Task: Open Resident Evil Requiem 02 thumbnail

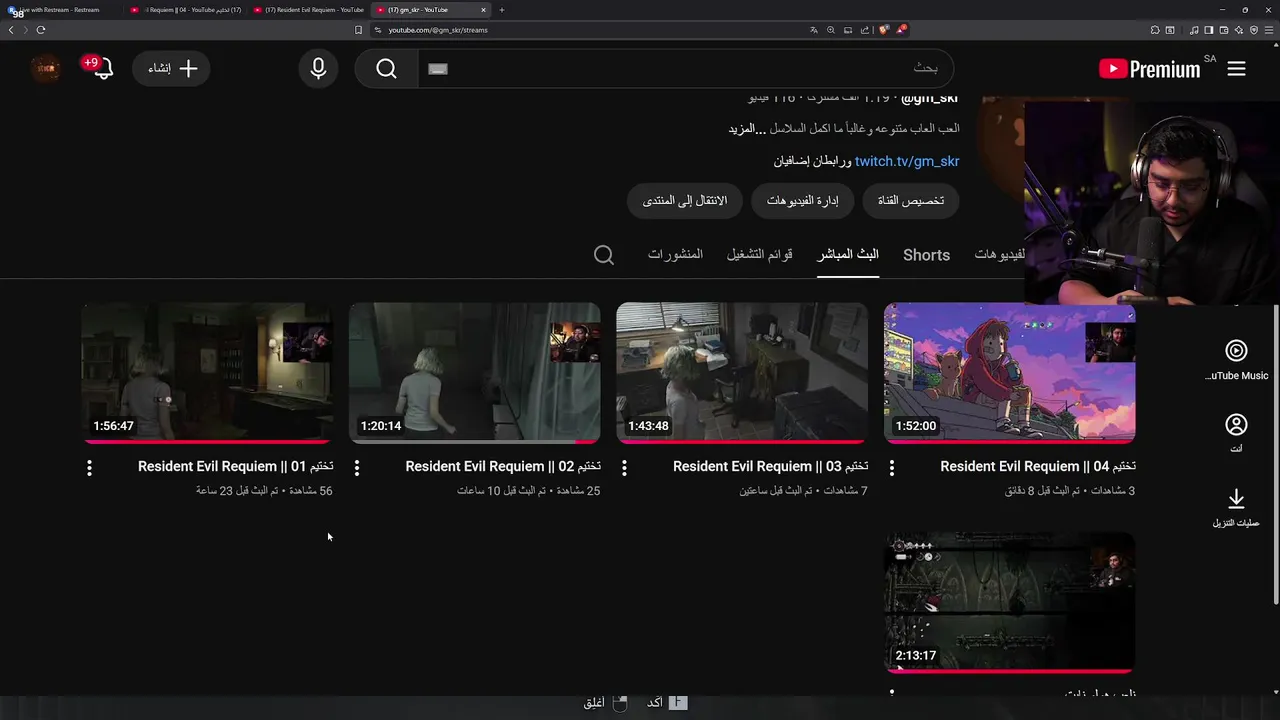Action: point(474,372)
